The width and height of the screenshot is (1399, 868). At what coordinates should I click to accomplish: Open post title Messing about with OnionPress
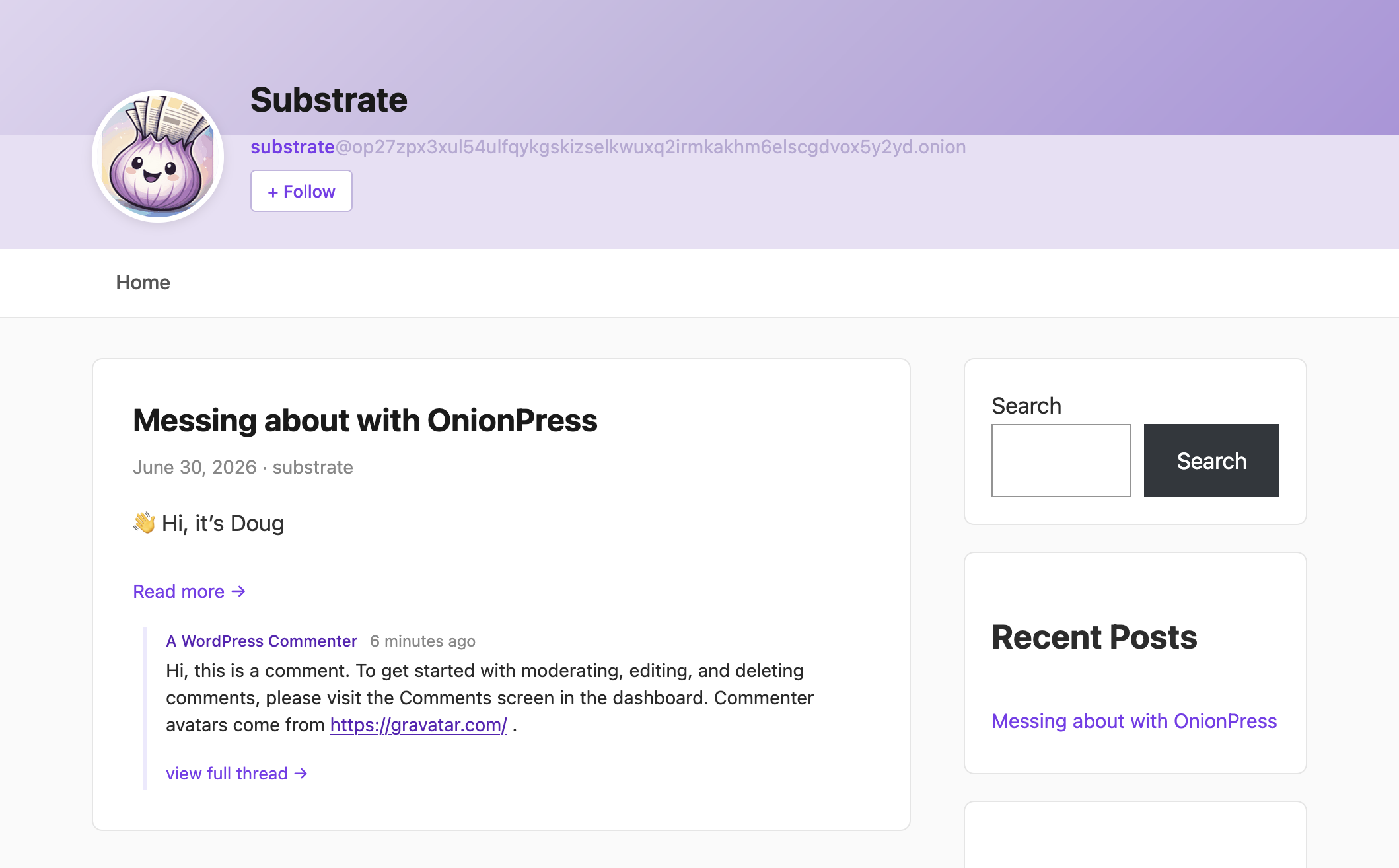tap(365, 421)
